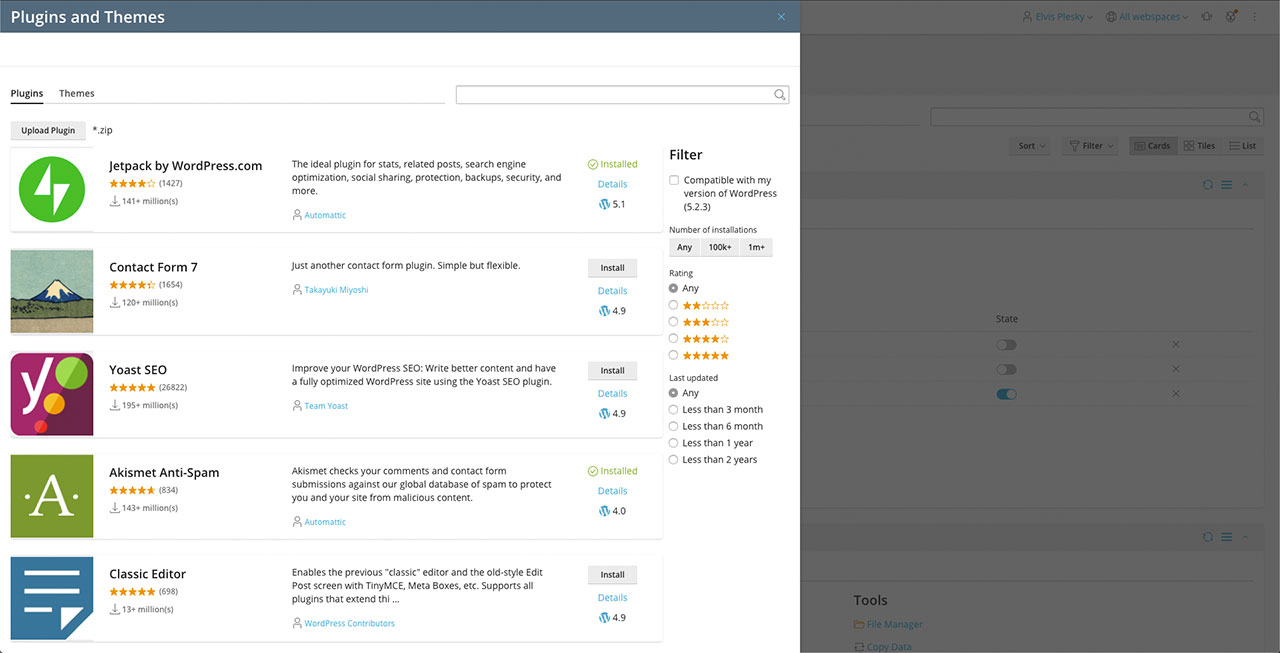Click the magnifier icon in plugin search
Viewport: 1280px width, 653px height.
pos(780,95)
